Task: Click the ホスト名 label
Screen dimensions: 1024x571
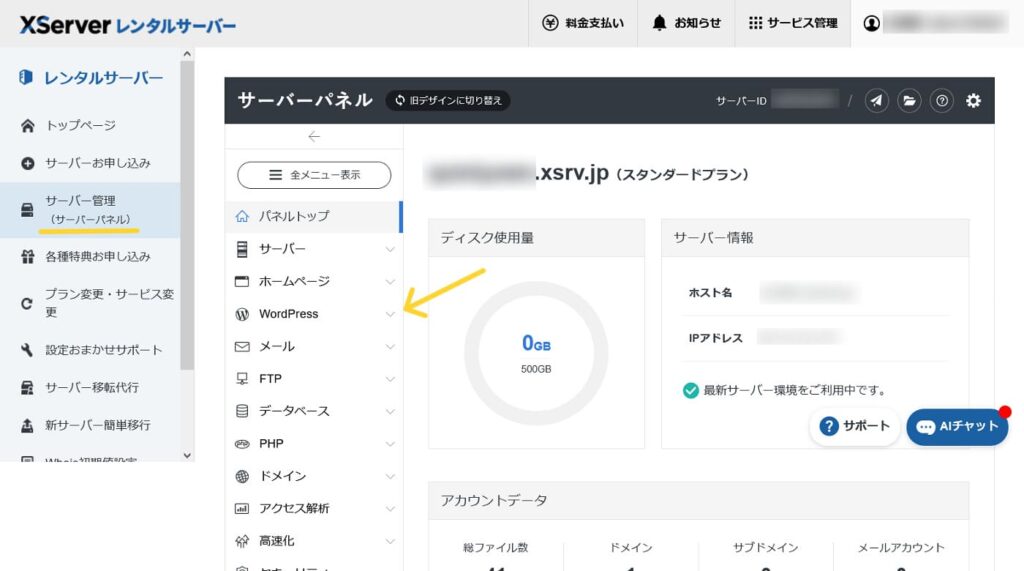Action: (x=710, y=293)
